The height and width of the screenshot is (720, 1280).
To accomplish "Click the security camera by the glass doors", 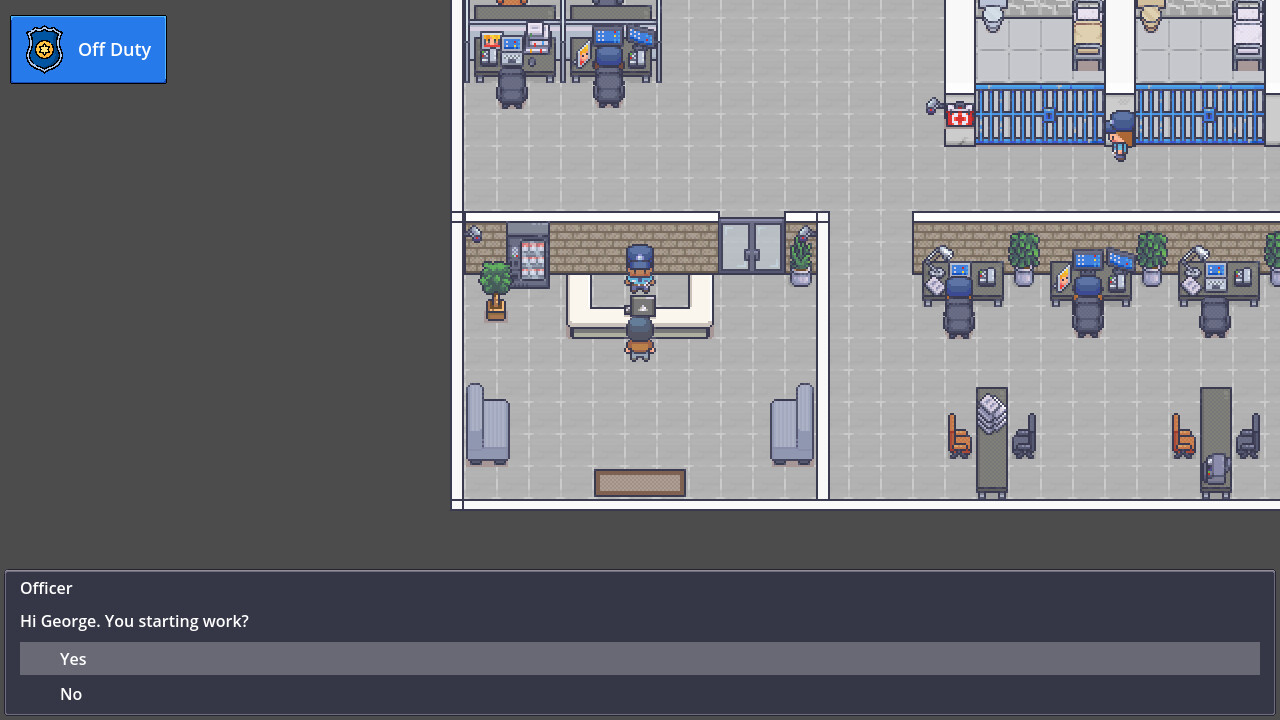I will coord(804,235).
